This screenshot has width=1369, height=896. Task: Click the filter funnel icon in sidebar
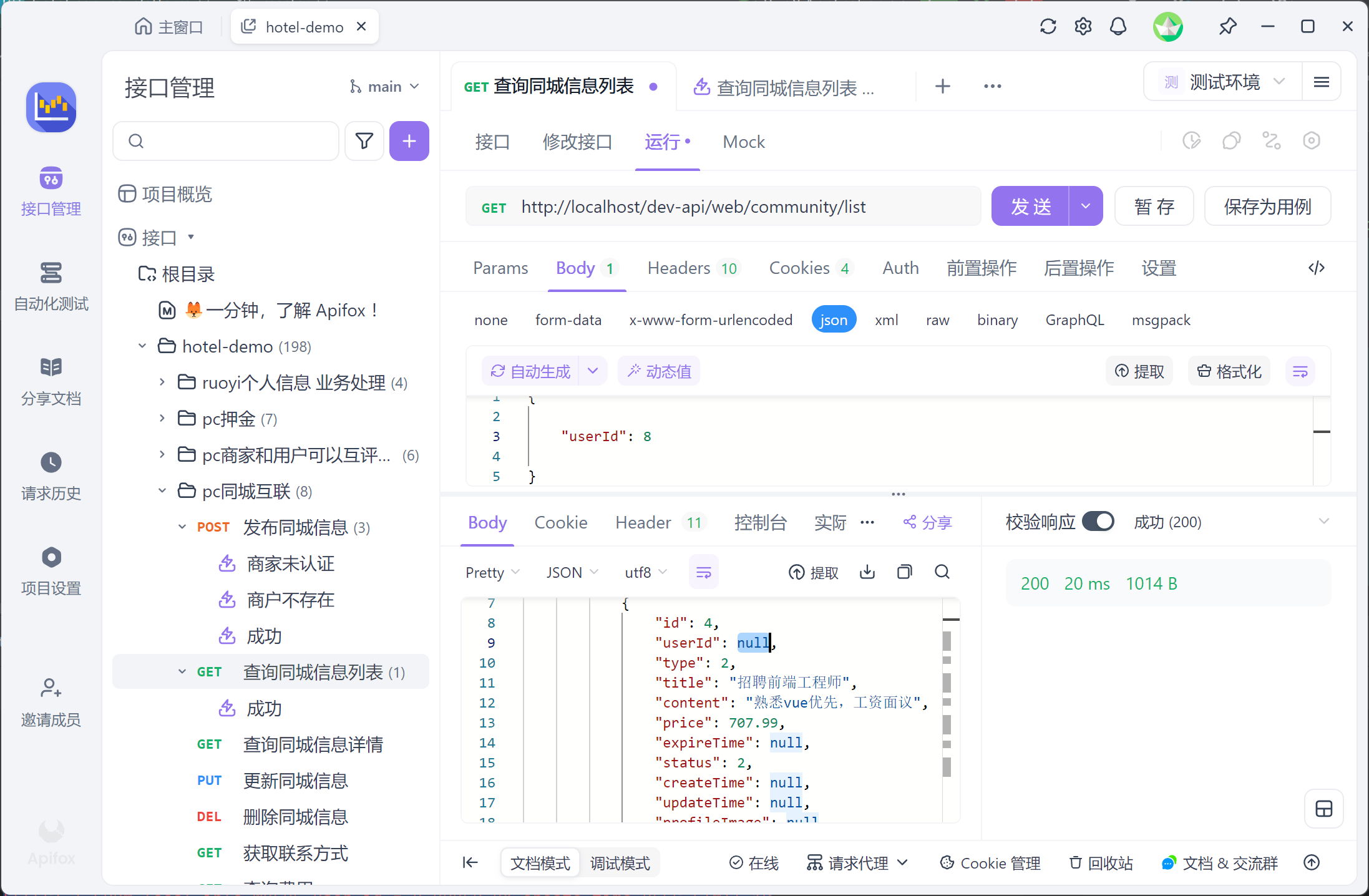(364, 141)
